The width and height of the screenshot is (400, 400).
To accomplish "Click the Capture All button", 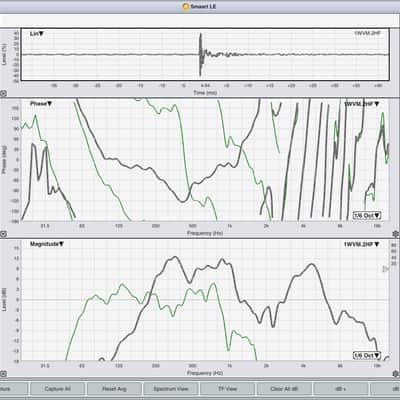I will coord(57,389).
